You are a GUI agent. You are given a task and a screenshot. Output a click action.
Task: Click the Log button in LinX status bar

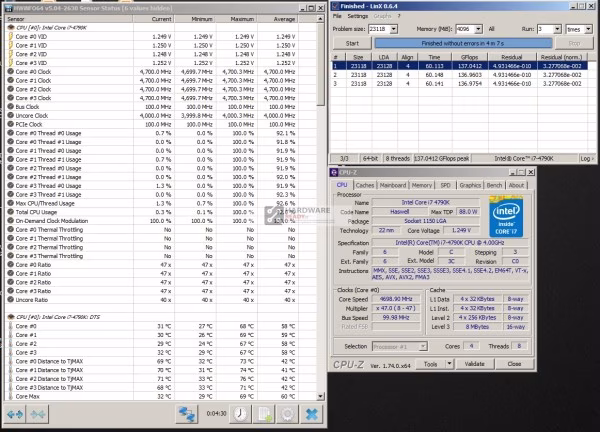pyautogui.click(x=586, y=158)
